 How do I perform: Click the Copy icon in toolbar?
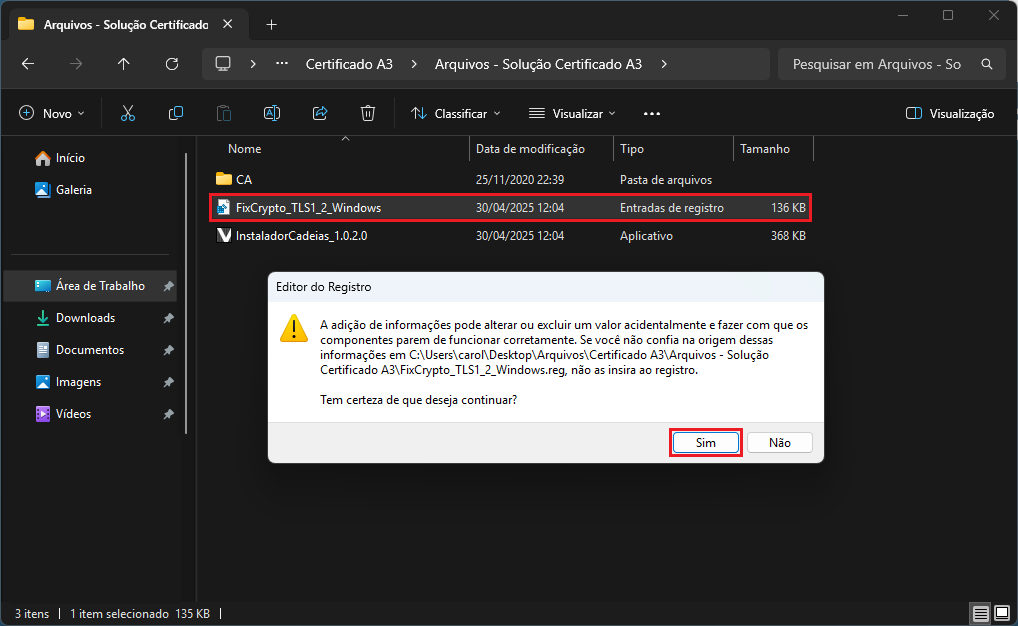pos(176,114)
